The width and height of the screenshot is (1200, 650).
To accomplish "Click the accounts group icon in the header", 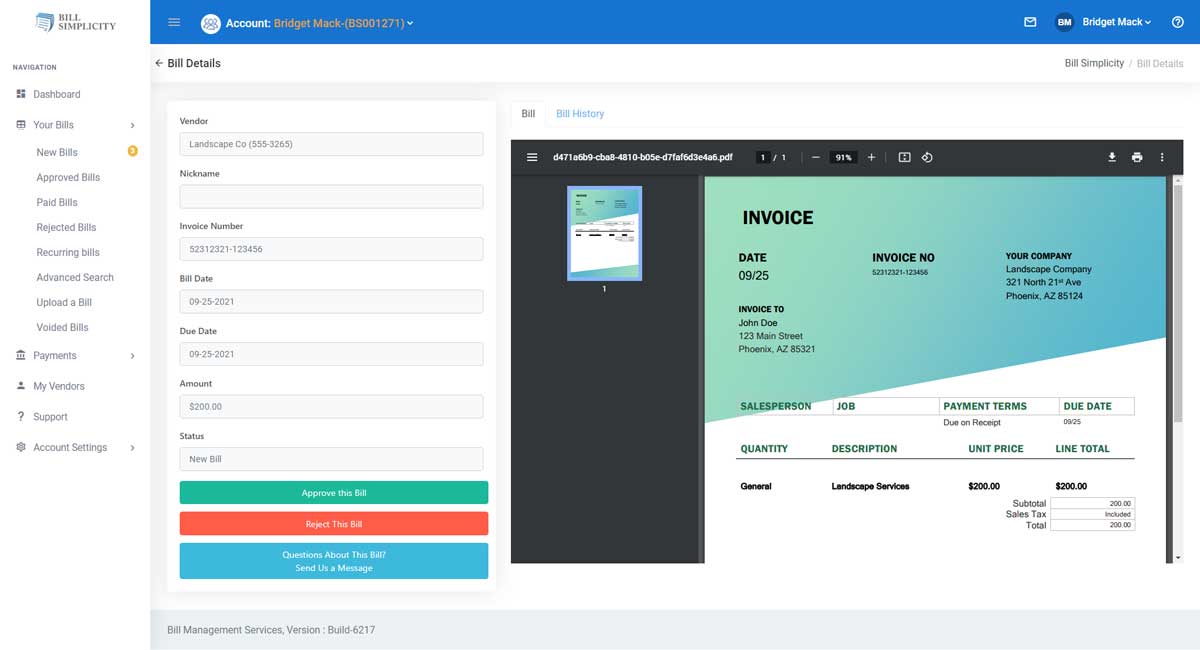I will click(x=210, y=23).
